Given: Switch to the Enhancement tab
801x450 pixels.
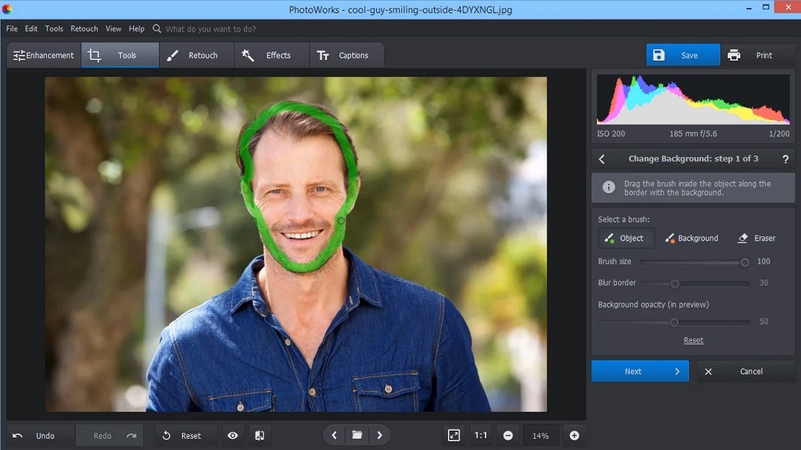Looking at the screenshot, I should pyautogui.click(x=44, y=55).
